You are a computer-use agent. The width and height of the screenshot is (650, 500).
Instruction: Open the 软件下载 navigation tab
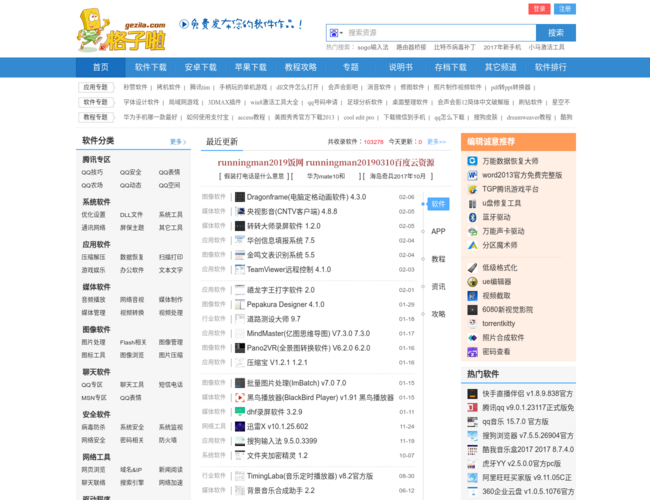150,68
